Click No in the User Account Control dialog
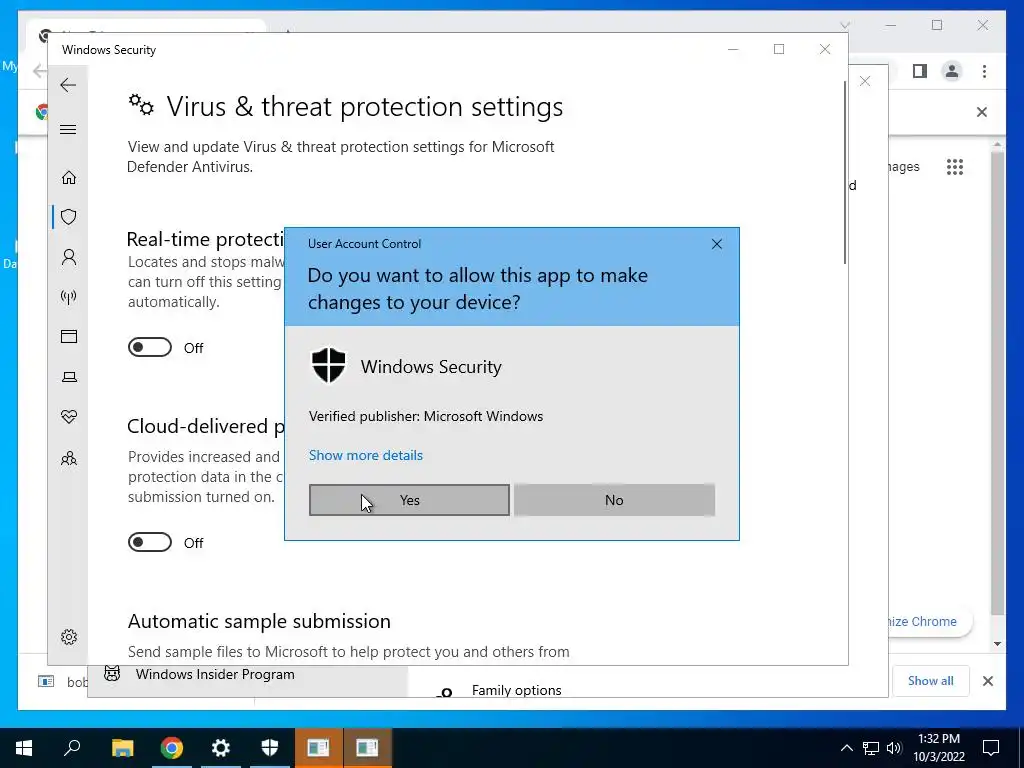 [x=614, y=500]
